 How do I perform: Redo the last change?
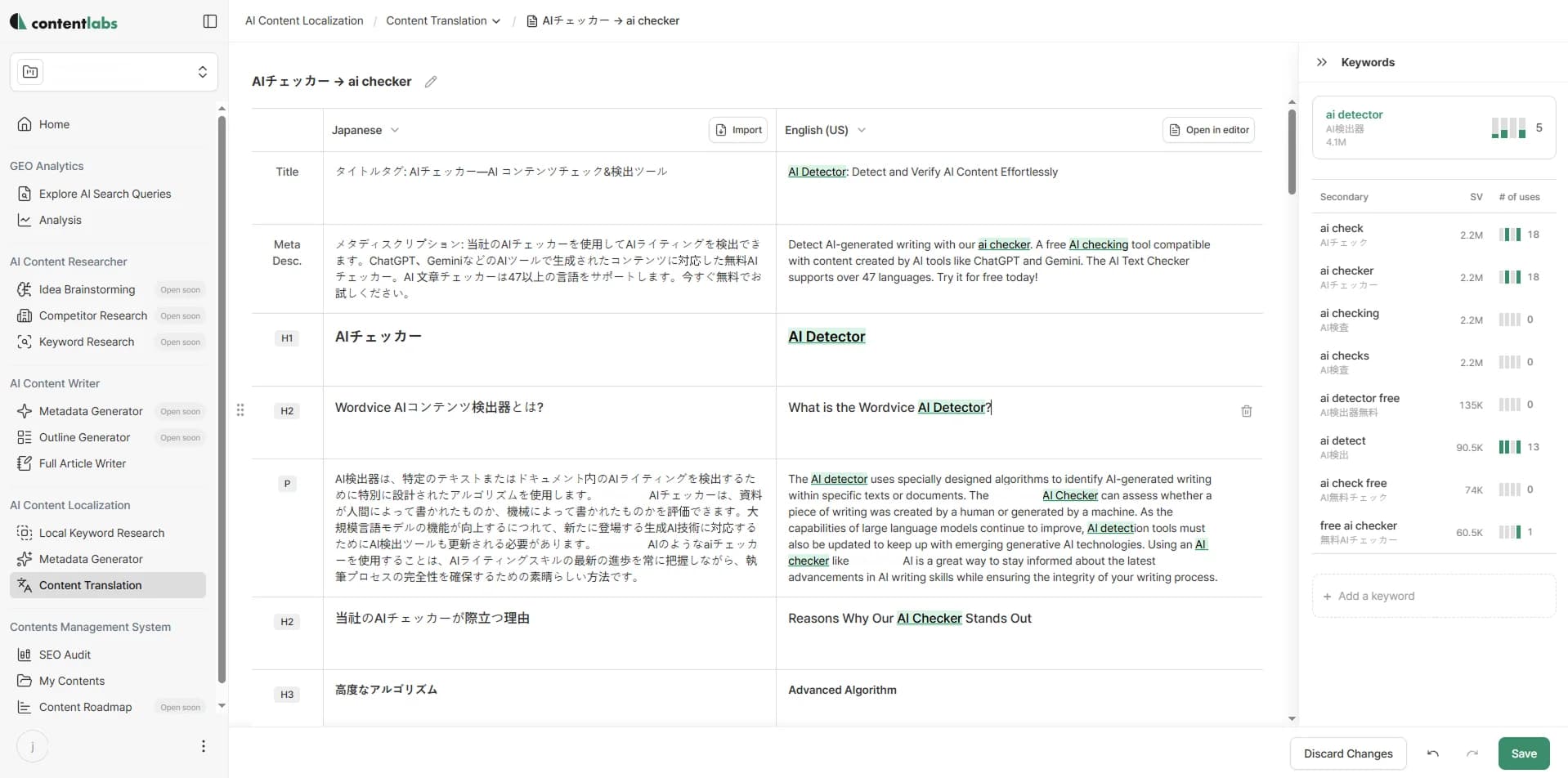pyautogui.click(x=1472, y=753)
